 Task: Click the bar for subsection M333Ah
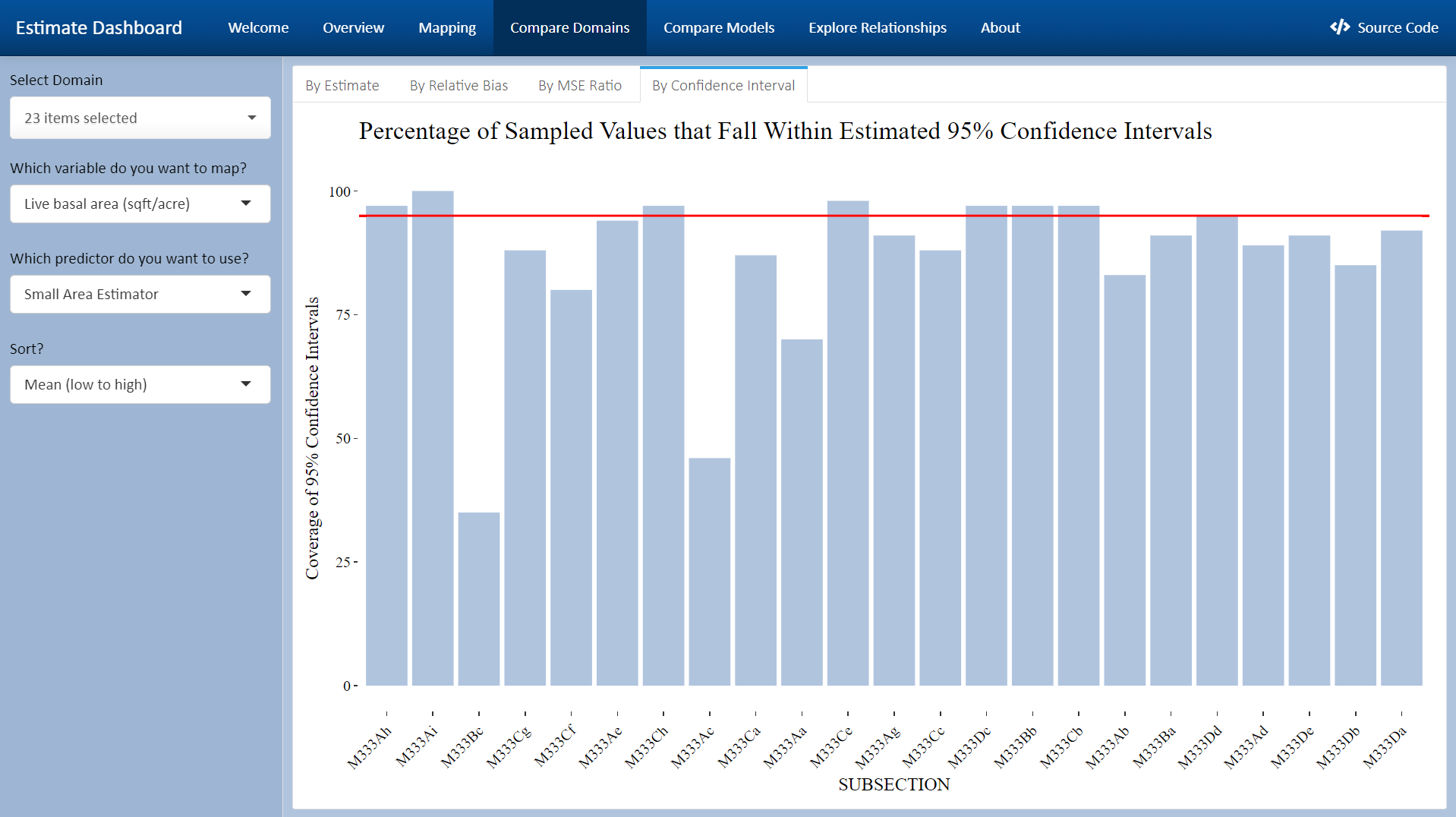386,446
